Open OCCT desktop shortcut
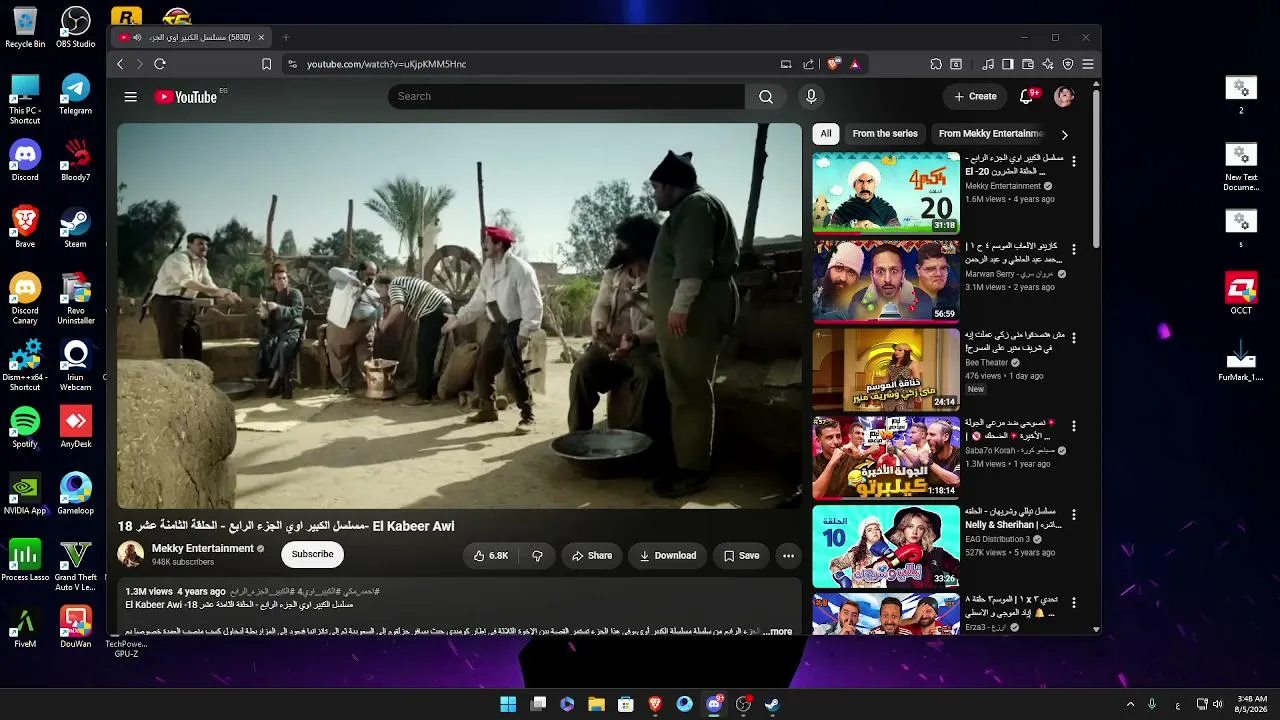The width and height of the screenshot is (1280, 720). coord(1241,294)
